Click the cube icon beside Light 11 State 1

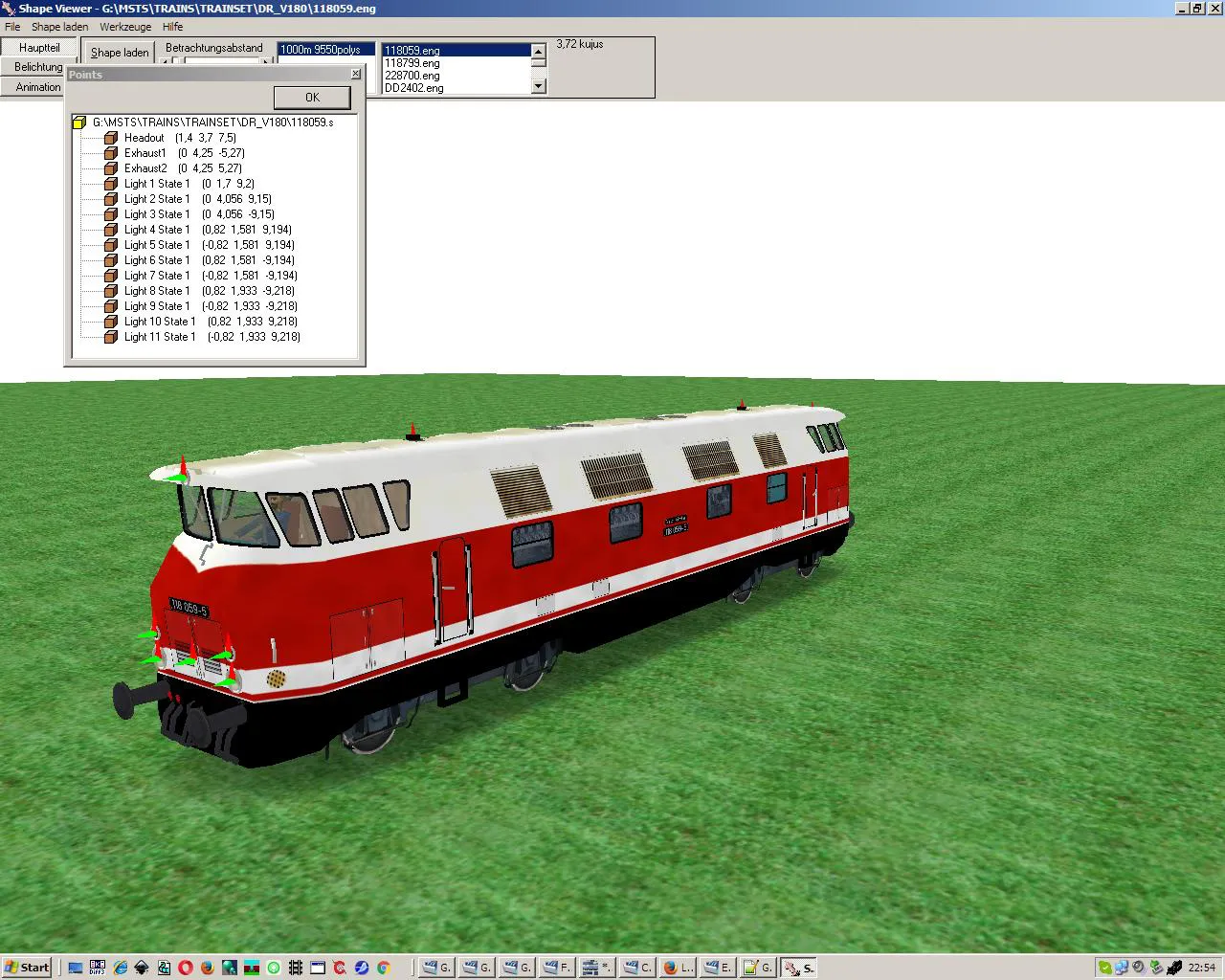pyautogui.click(x=111, y=337)
